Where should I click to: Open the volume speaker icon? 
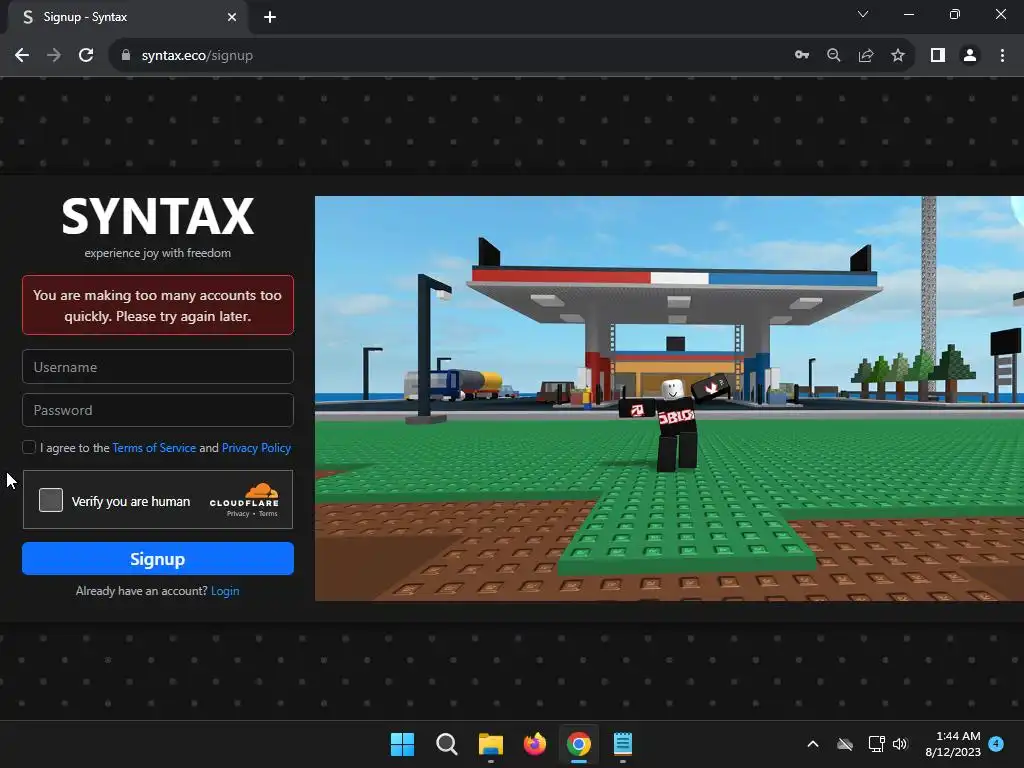click(x=900, y=744)
